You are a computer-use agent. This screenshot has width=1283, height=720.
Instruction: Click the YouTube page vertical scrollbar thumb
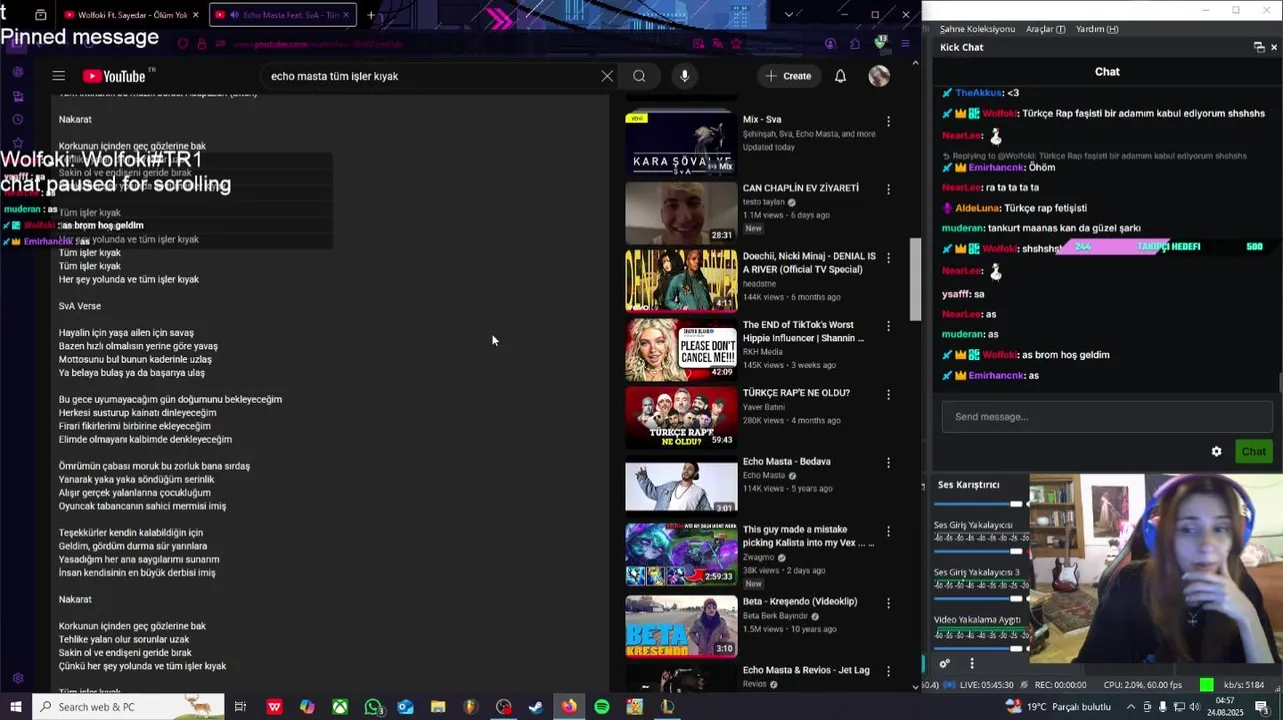(915, 280)
